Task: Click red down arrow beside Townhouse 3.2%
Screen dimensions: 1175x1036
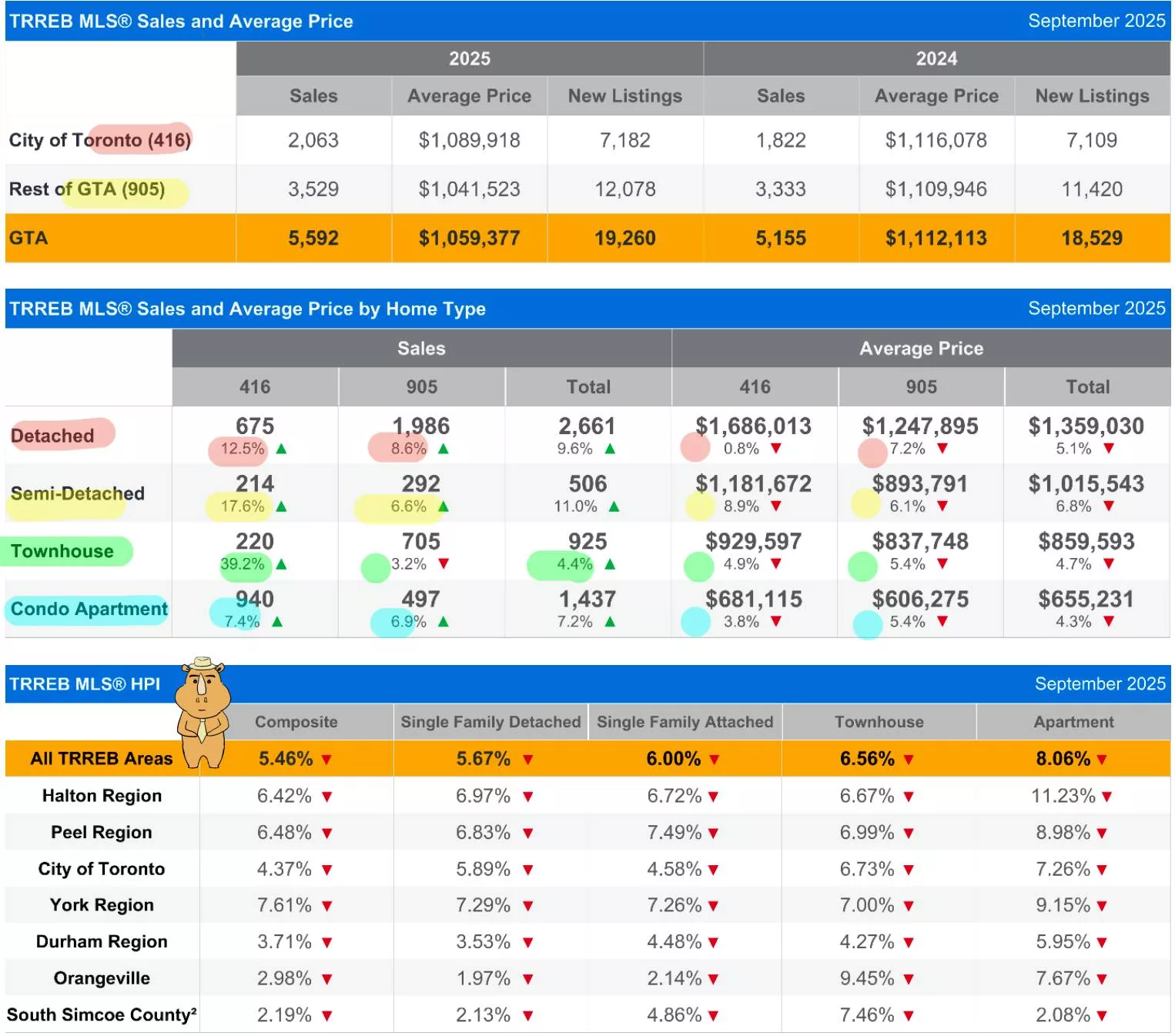Action: click(444, 564)
